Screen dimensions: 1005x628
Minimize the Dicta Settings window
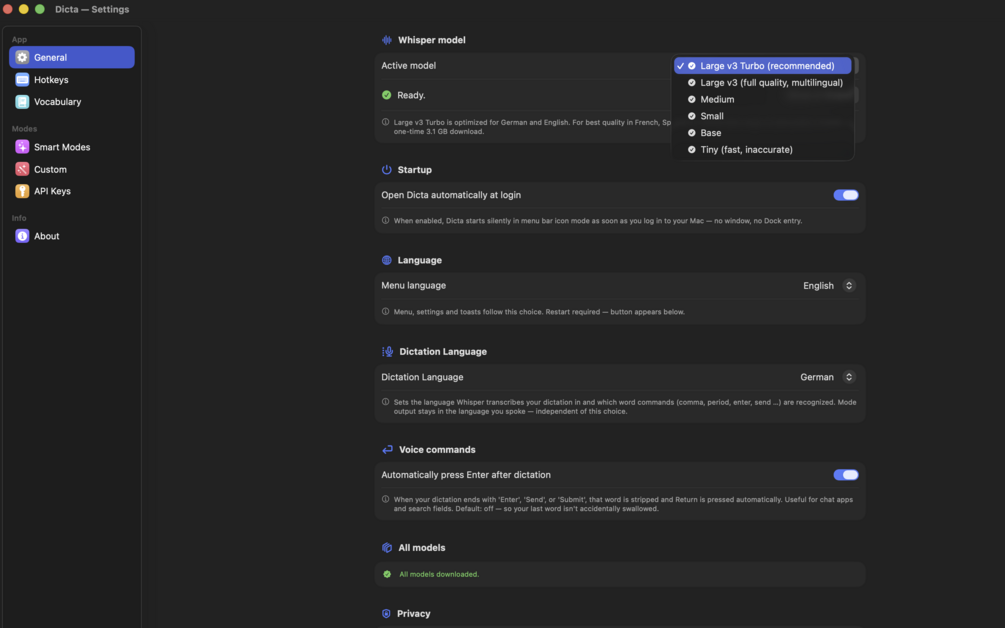click(24, 9)
